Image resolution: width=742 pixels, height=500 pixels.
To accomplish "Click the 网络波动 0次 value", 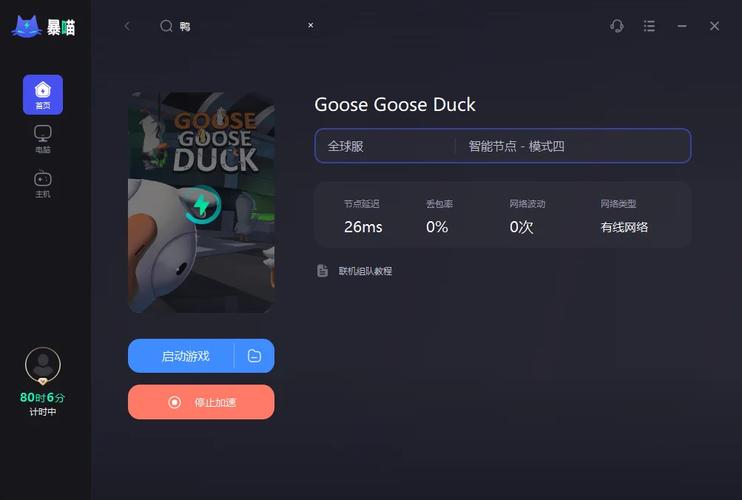I will tap(521, 227).
